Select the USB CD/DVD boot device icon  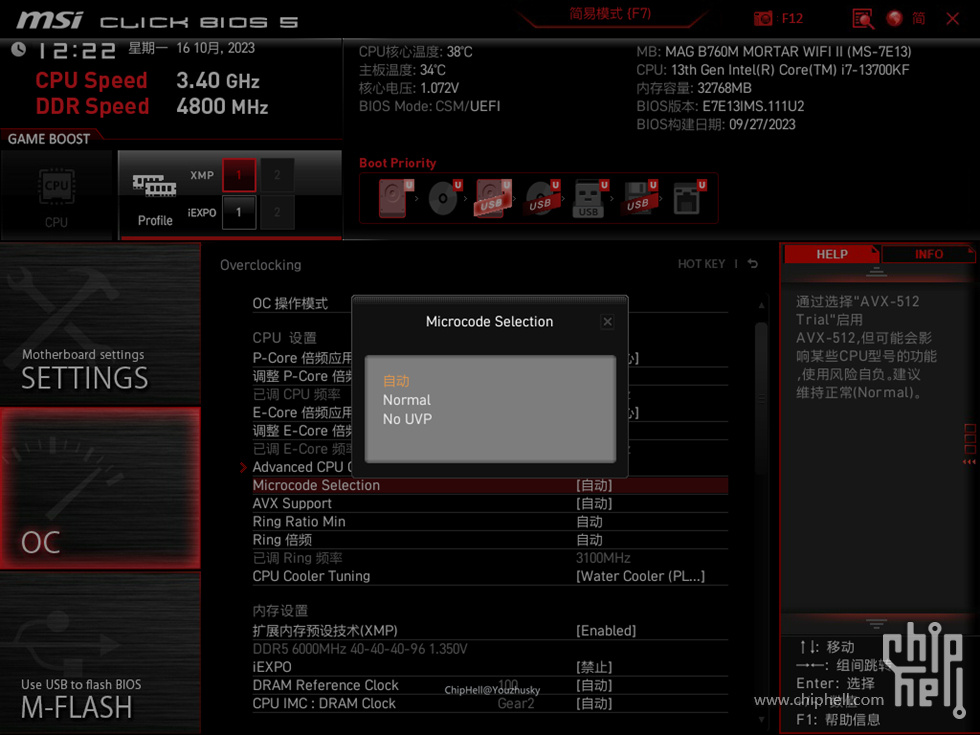pyautogui.click(x=541, y=198)
